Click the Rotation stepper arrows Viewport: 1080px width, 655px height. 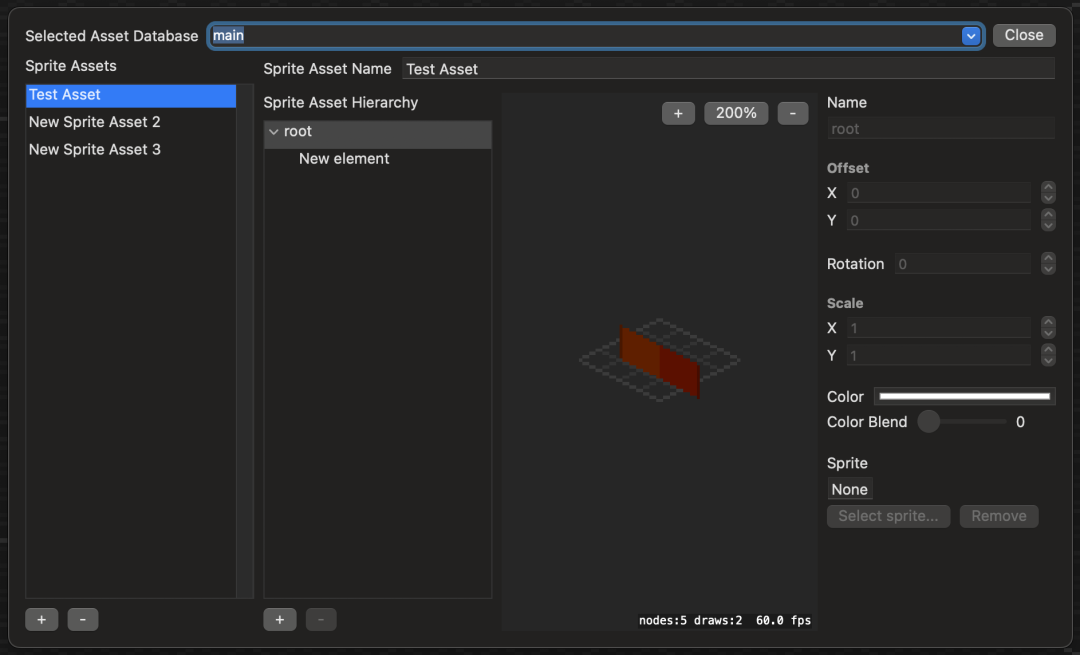pos(1048,264)
